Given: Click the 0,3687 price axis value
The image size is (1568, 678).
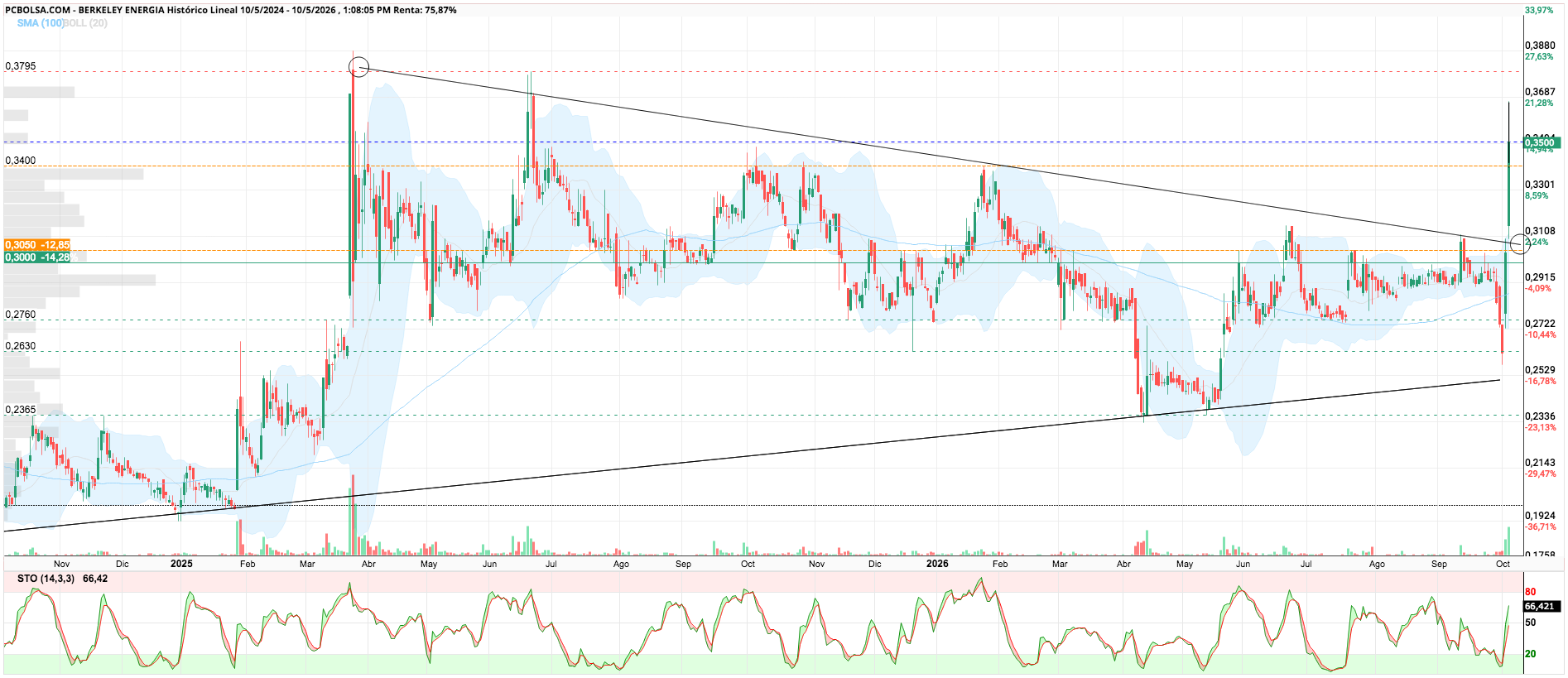Looking at the screenshot, I should pos(1540,92).
